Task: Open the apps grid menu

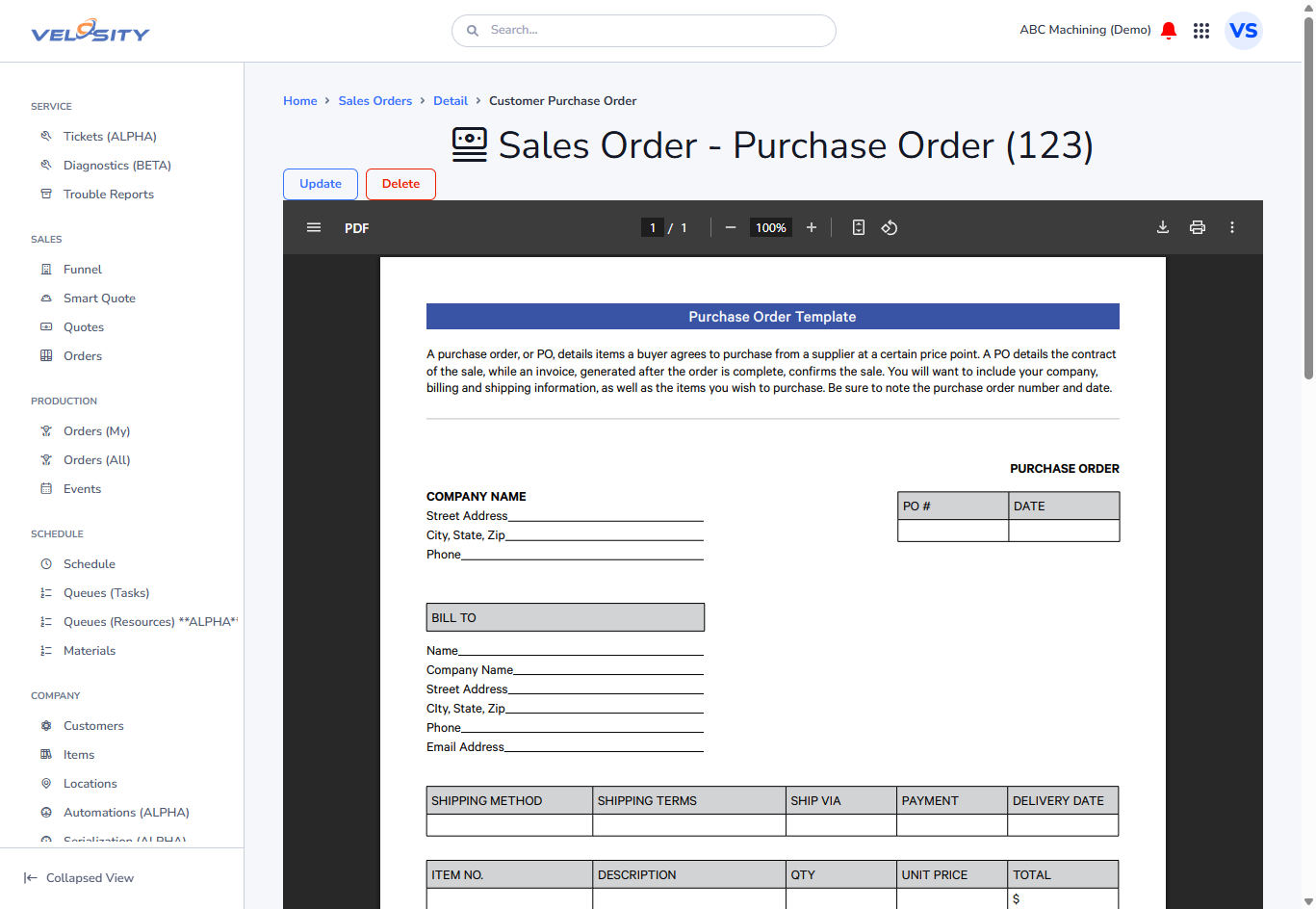Action: [1201, 31]
